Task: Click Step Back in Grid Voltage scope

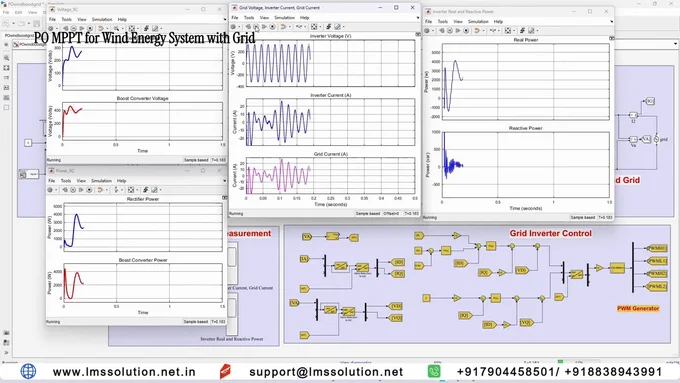Action: [248, 26]
